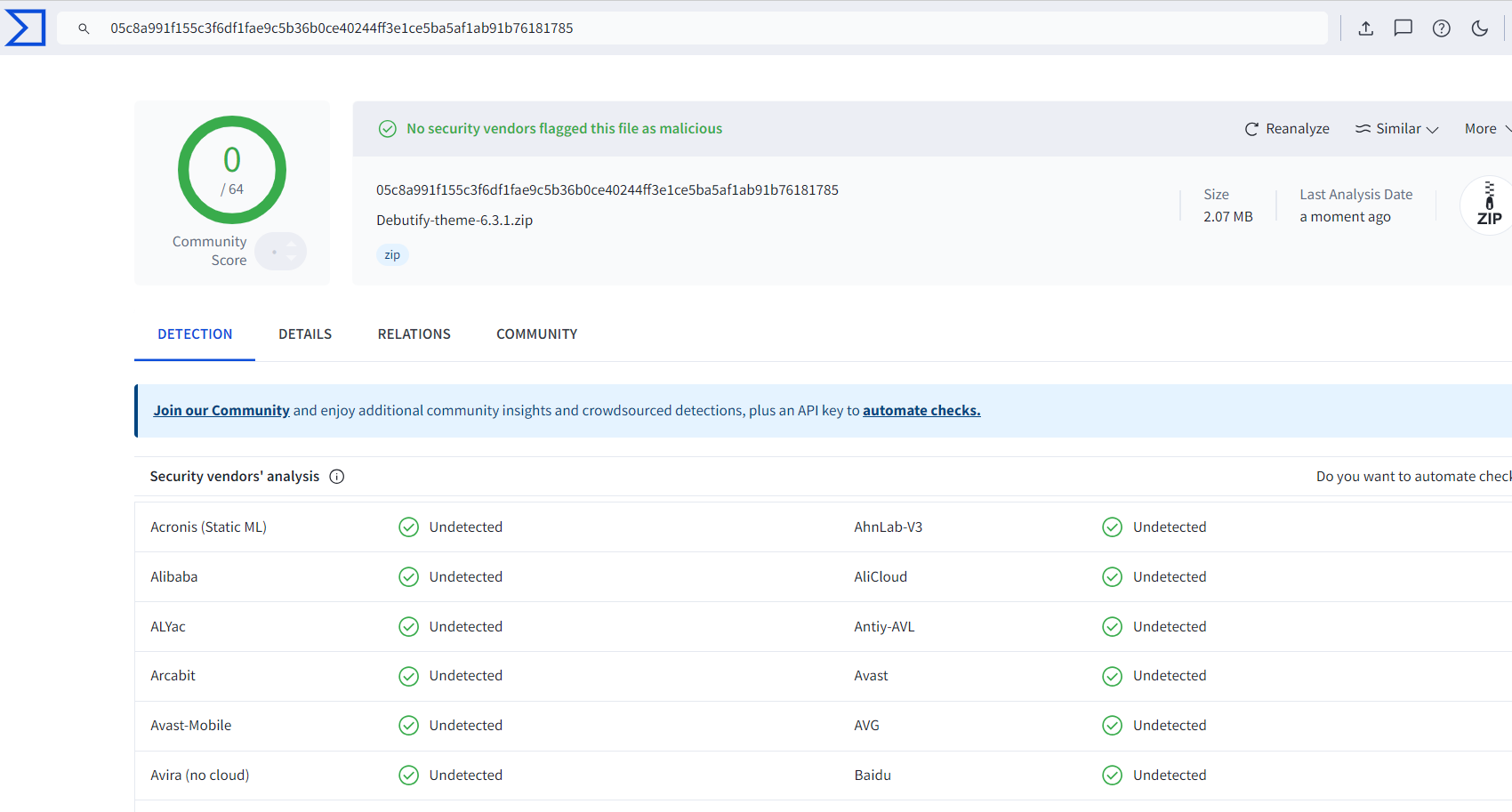This screenshot has width=1512, height=812.
Task: Open the upload file icon
Action: coord(1366,28)
